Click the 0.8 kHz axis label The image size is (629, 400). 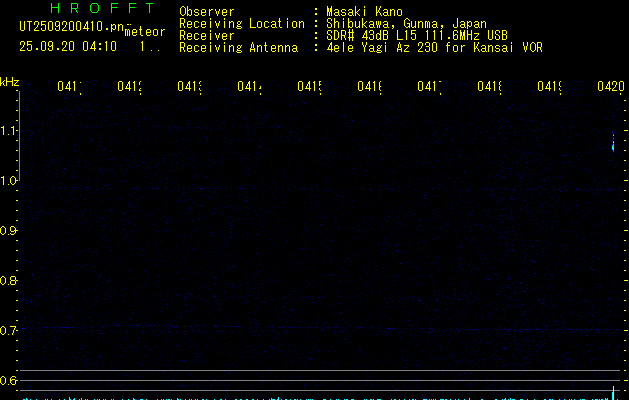click(9, 280)
